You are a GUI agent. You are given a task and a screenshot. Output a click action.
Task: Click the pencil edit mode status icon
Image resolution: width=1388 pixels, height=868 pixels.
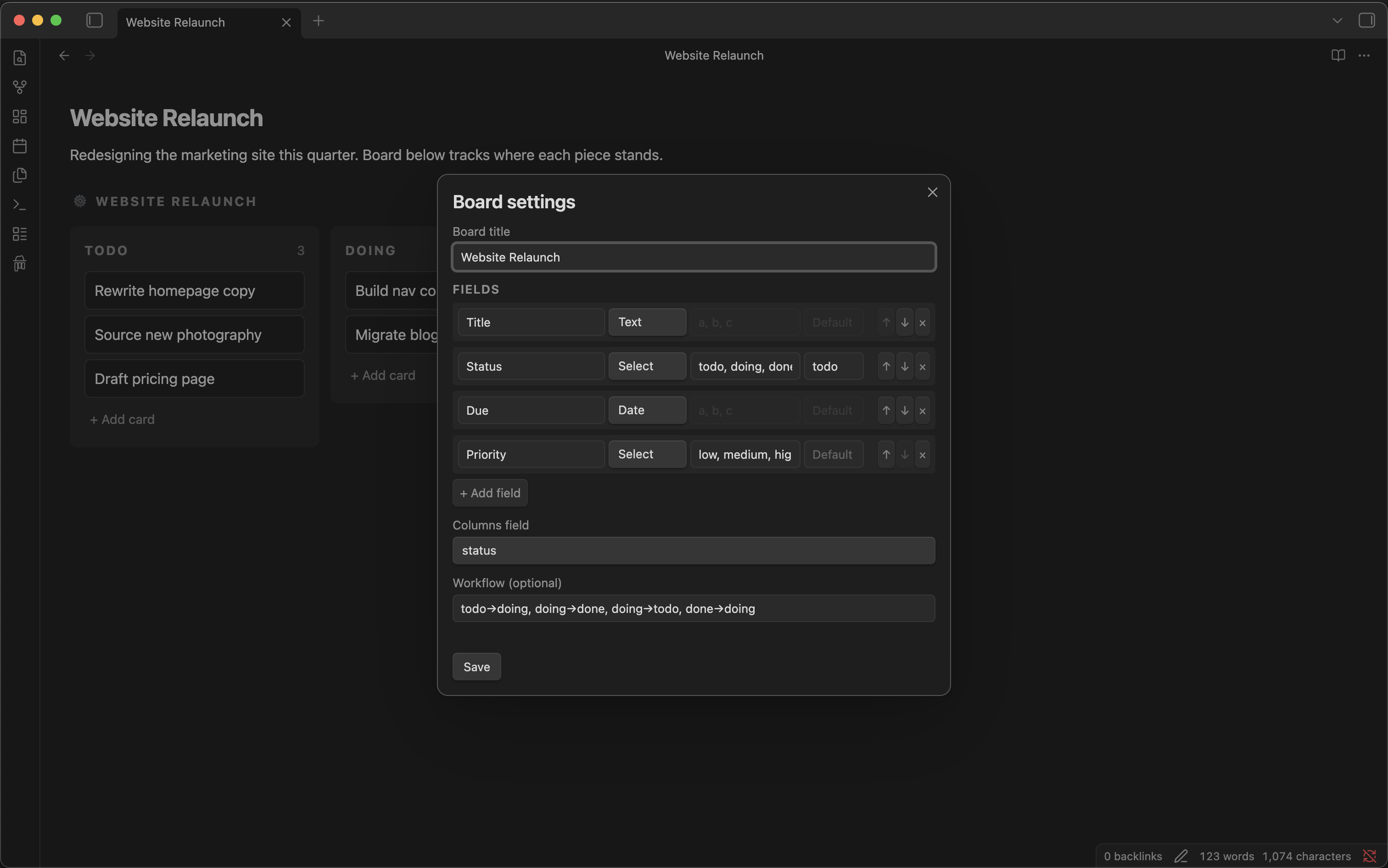[1181, 856]
